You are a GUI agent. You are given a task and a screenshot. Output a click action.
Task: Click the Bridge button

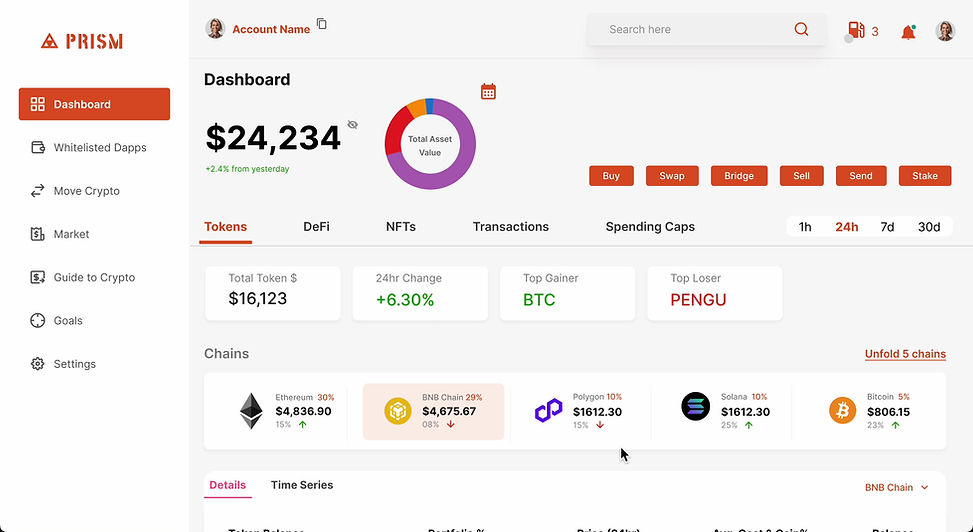739,176
